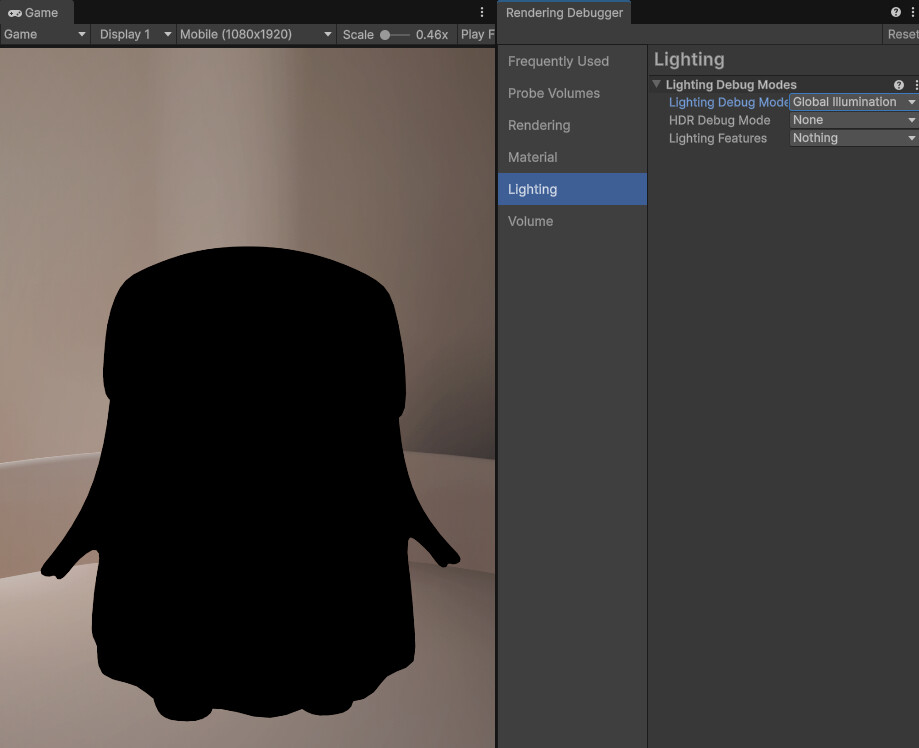The image size is (919, 748).
Task: Open the Game view's kebab menu
Action: click(x=482, y=12)
